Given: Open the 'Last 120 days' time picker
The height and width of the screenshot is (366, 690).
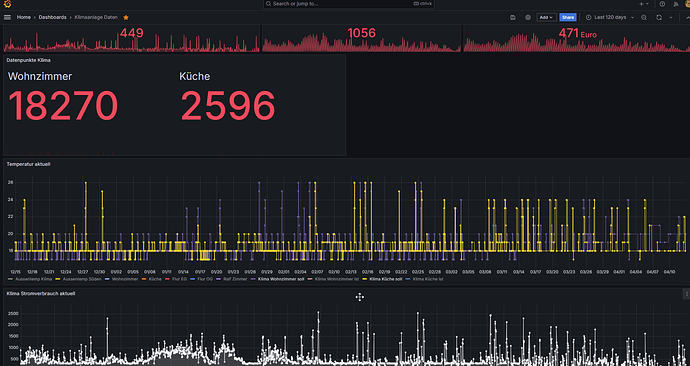Looking at the screenshot, I should click(609, 17).
